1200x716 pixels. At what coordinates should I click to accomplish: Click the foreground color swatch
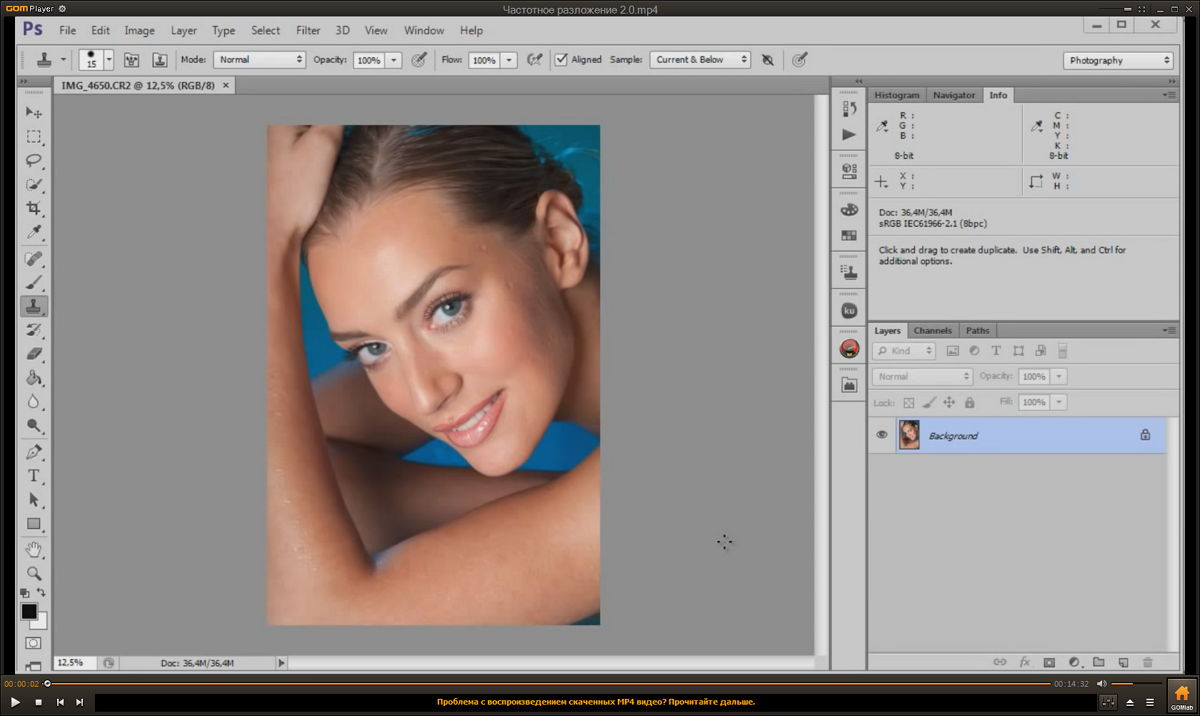click(29, 611)
